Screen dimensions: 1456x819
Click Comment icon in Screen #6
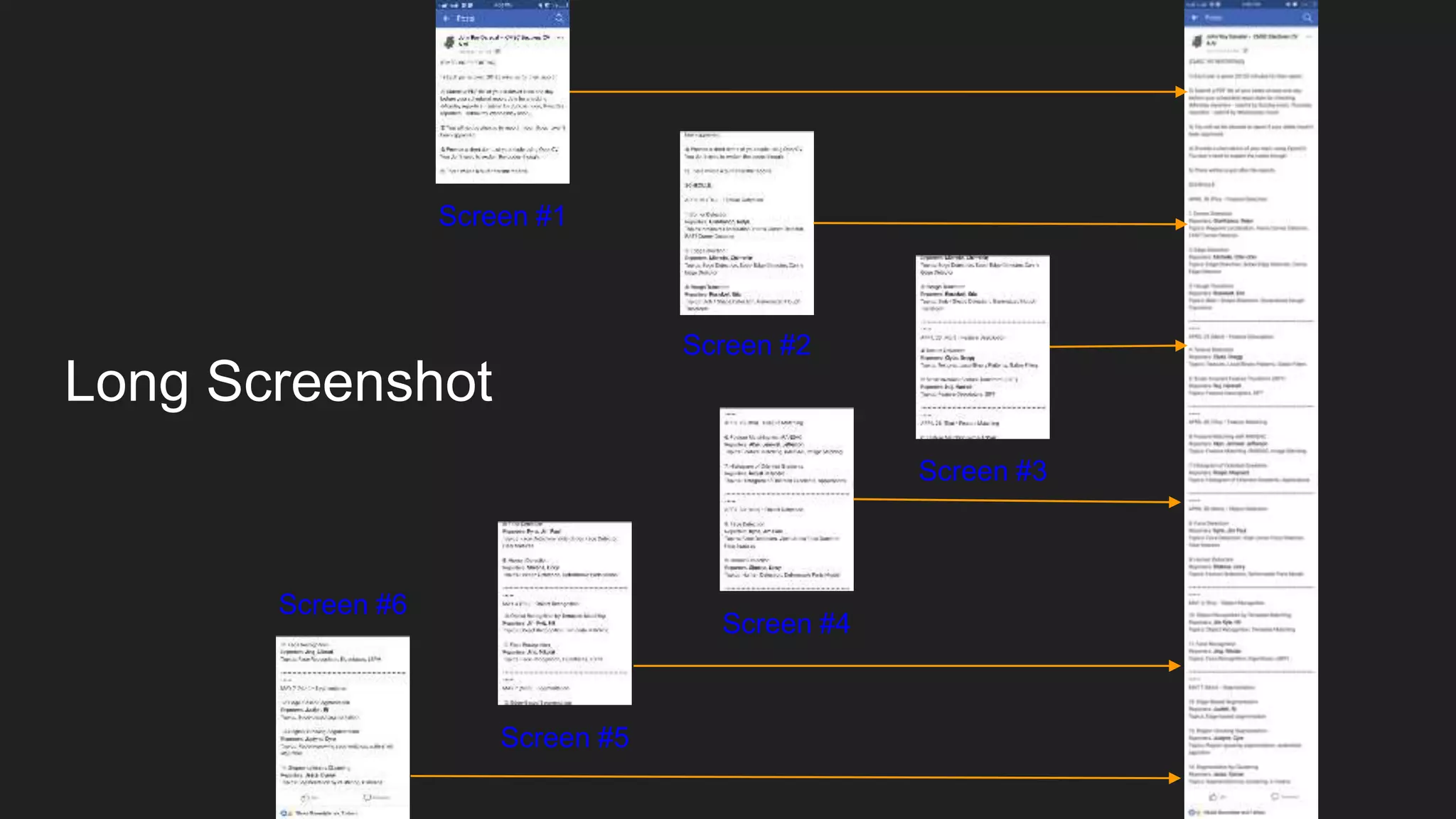pos(367,798)
